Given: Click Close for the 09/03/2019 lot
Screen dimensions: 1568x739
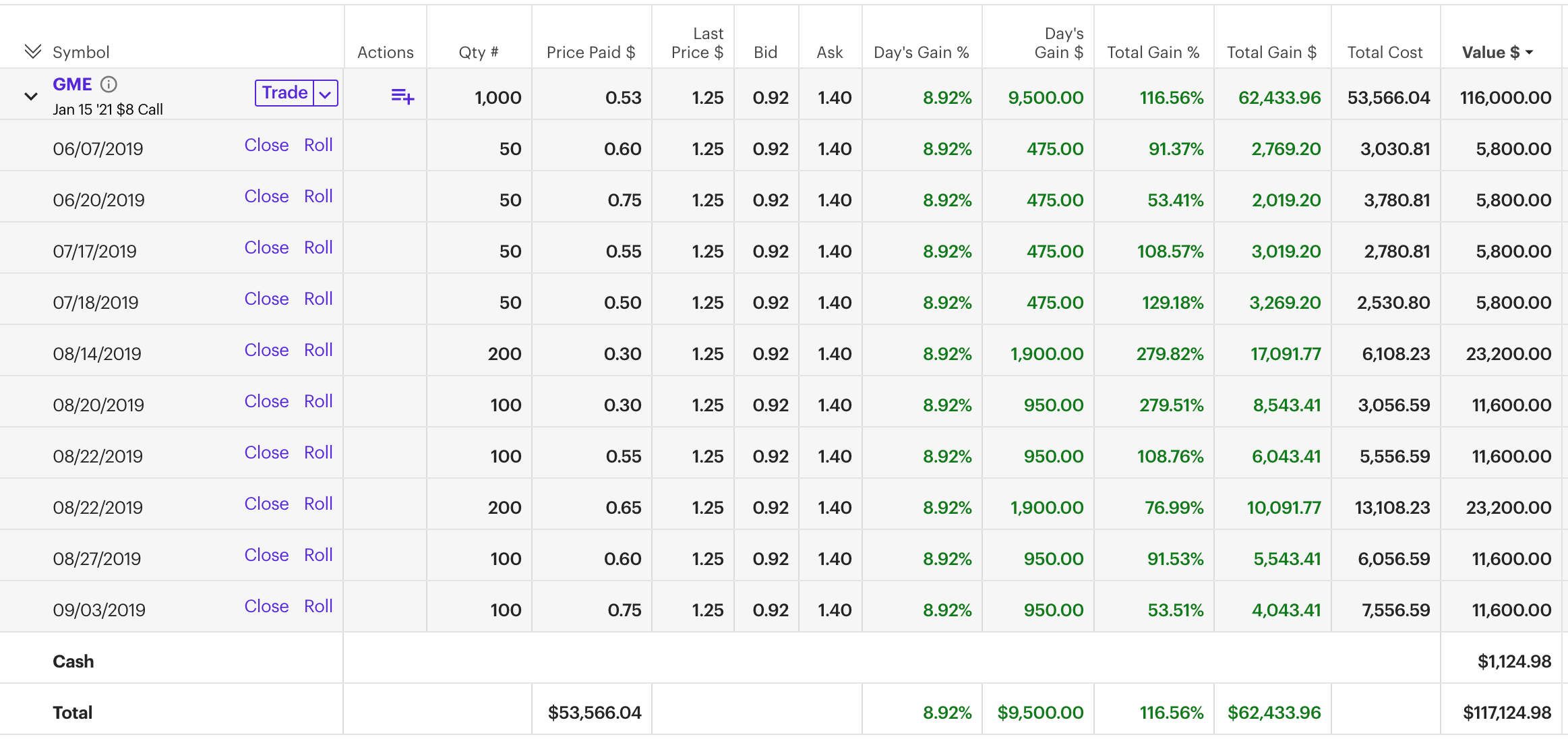Looking at the screenshot, I should click(266, 606).
